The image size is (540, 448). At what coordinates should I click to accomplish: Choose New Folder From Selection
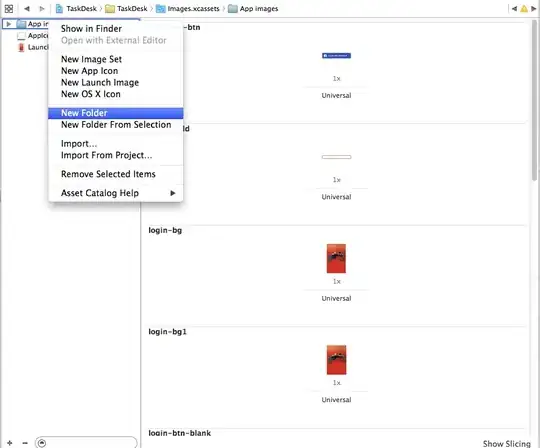click(116, 125)
